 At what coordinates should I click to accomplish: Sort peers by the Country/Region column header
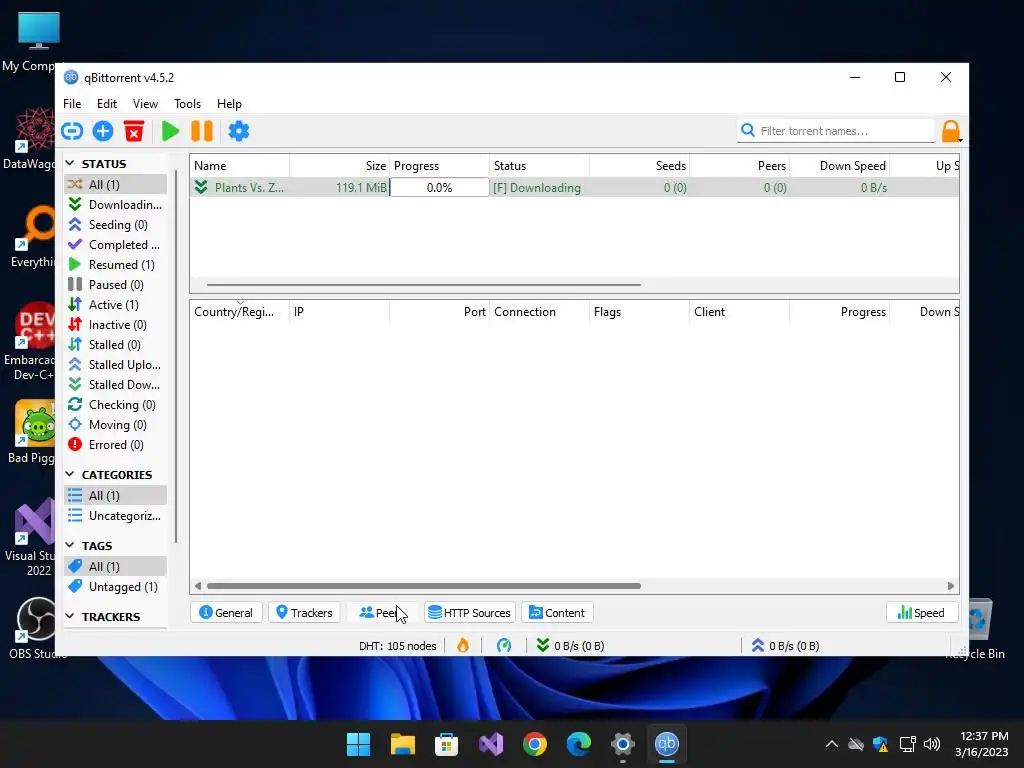coord(240,312)
